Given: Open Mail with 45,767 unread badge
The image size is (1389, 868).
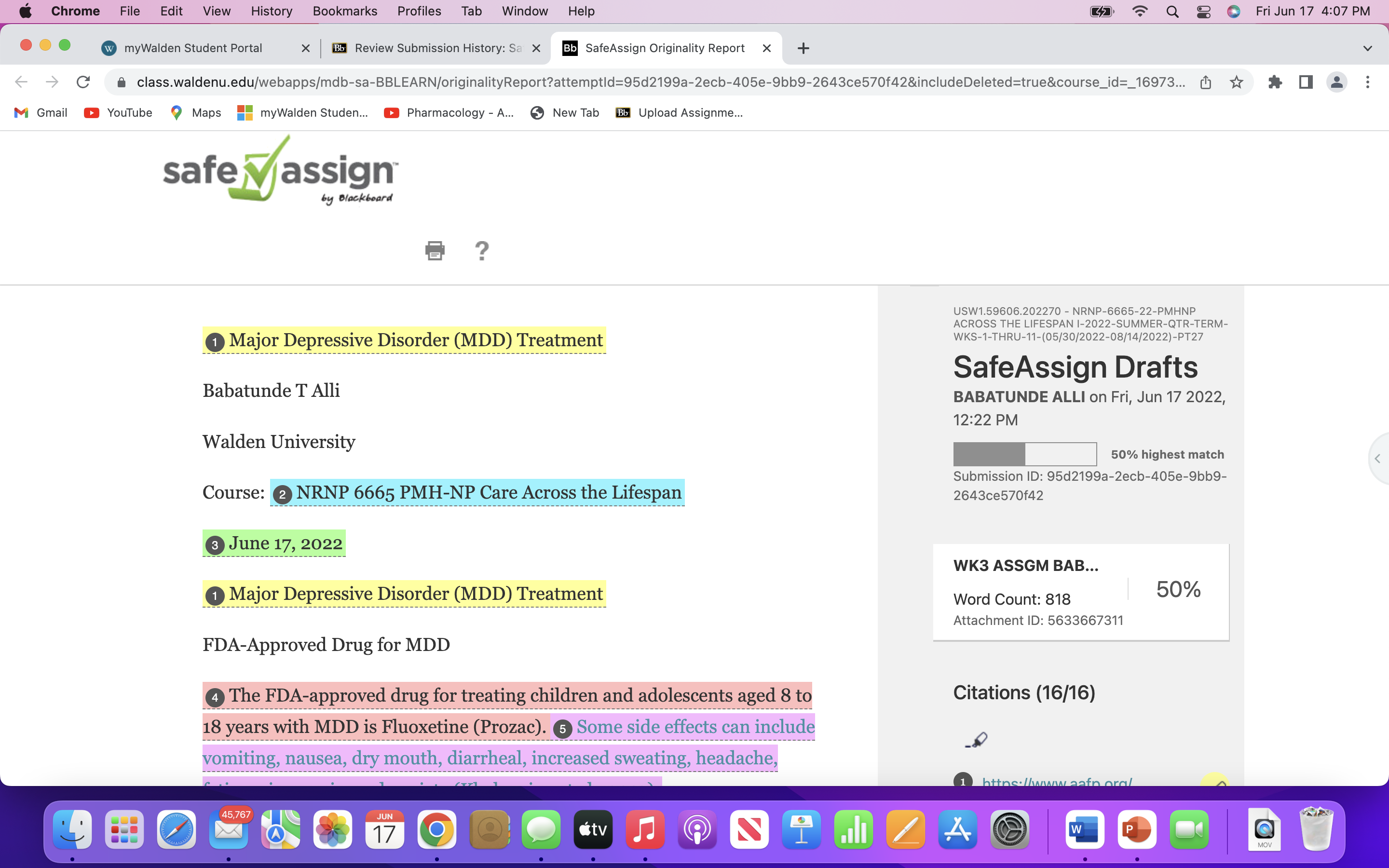Looking at the screenshot, I should (x=229, y=829).
